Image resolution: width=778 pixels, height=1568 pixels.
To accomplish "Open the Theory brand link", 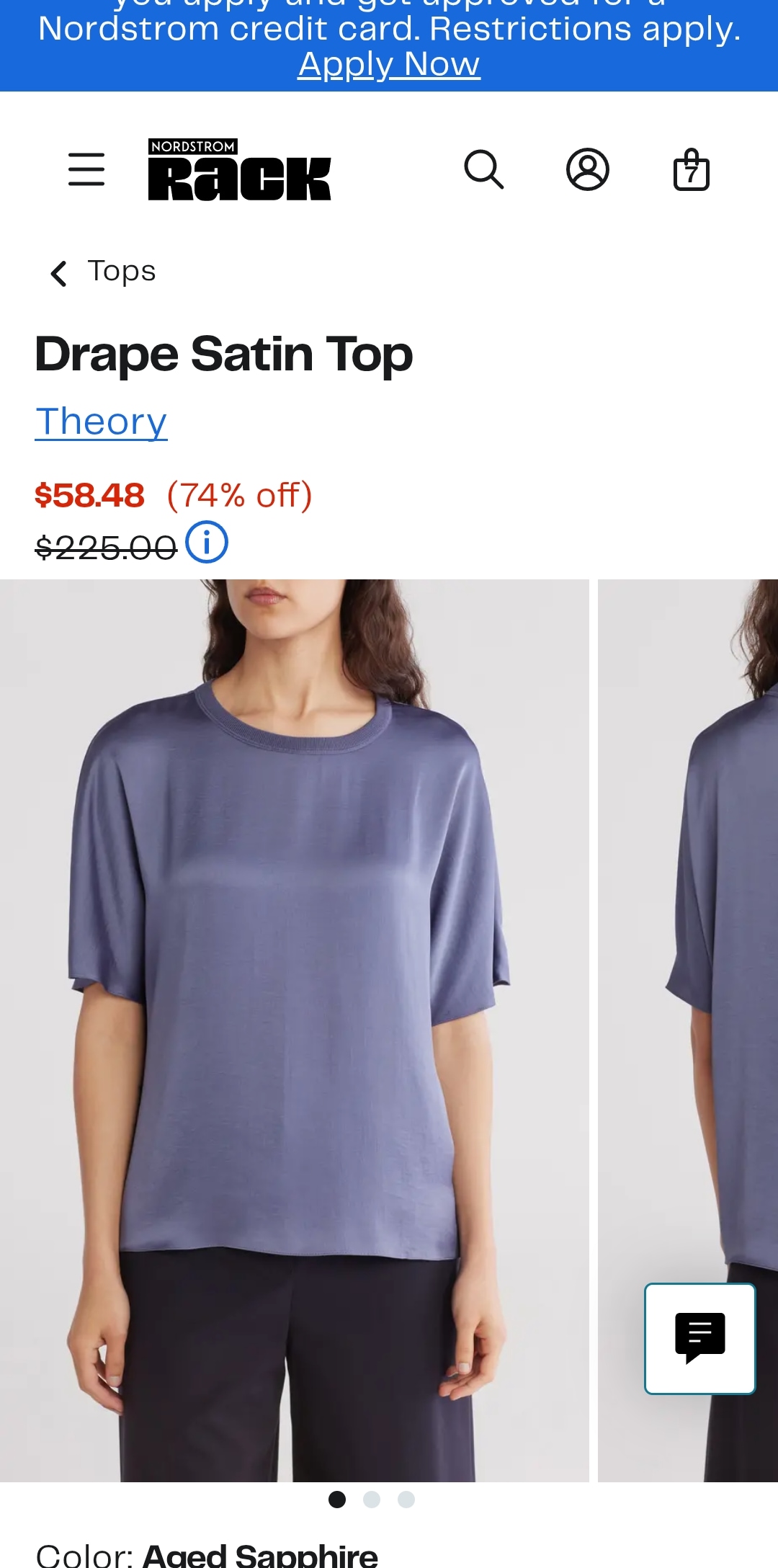I will pyautogui.click(x=102, y=422).
